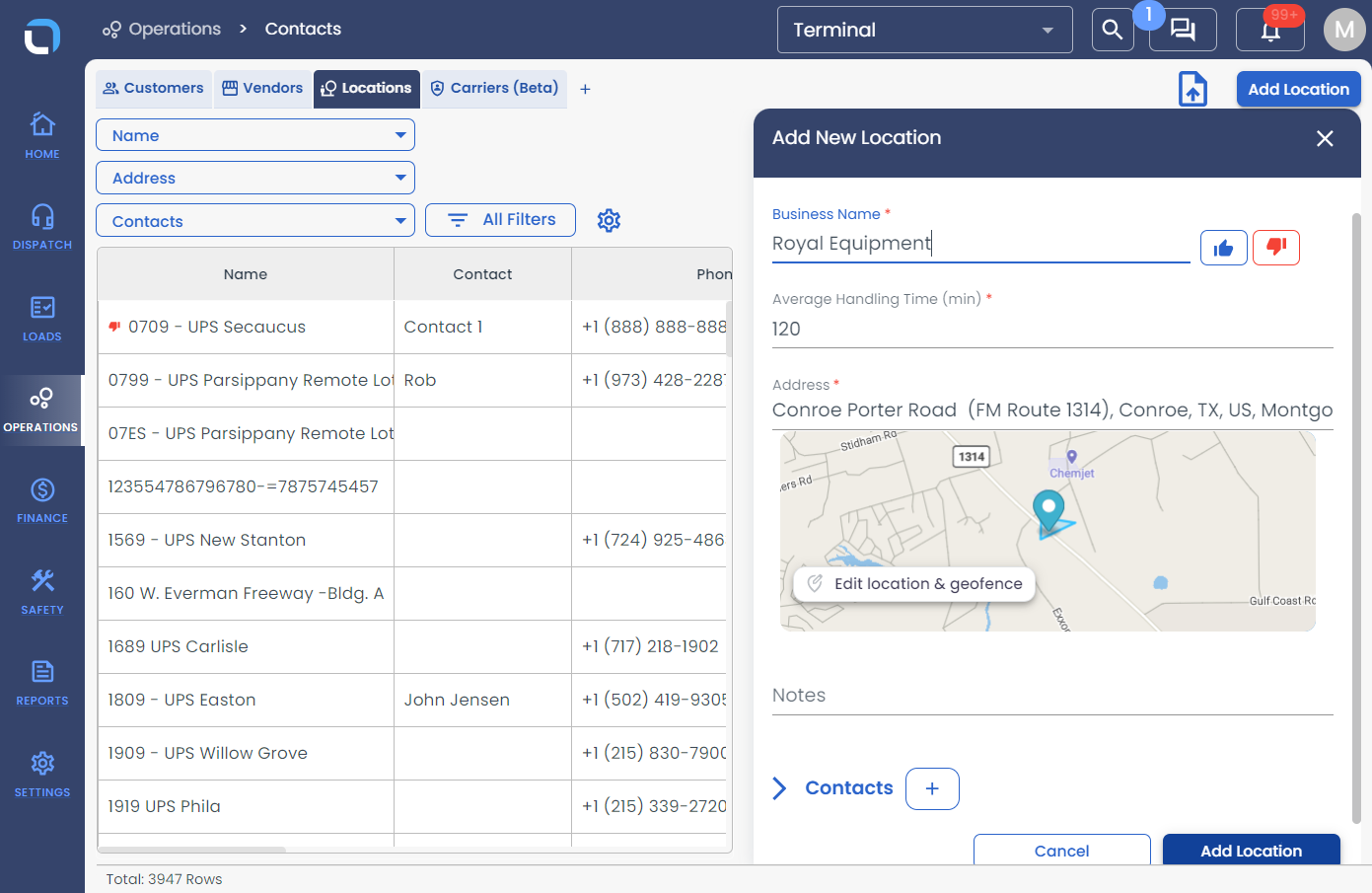Open Settings in the sidebar
The image size is (1372, 893).
[x=42, y=775]
